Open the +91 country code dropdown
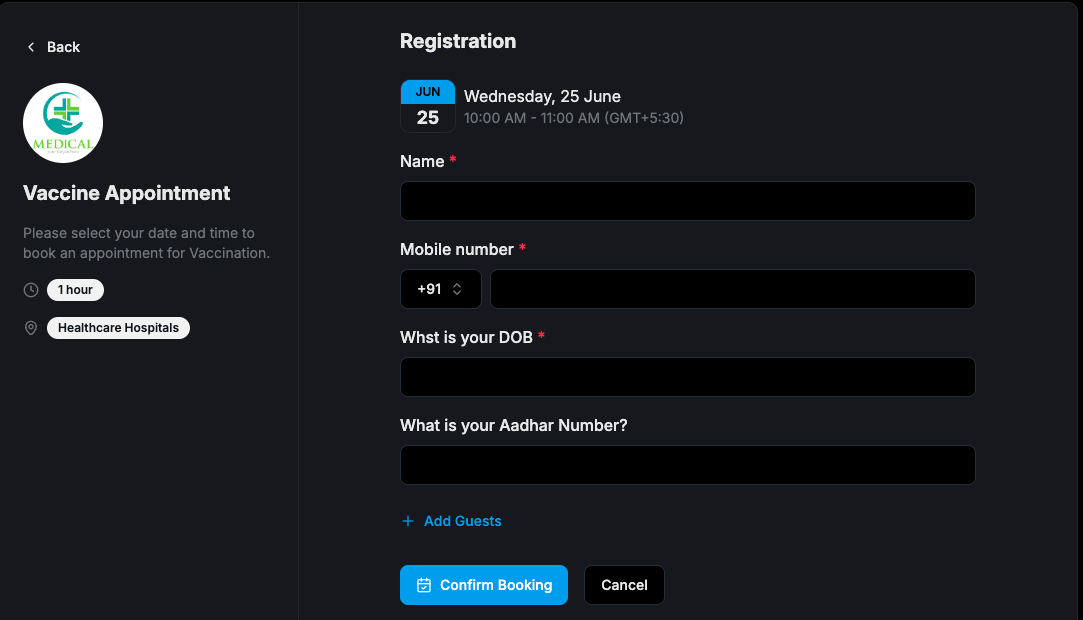The image size is (1083, 620). pyautogui.click(x=441, y=289)
